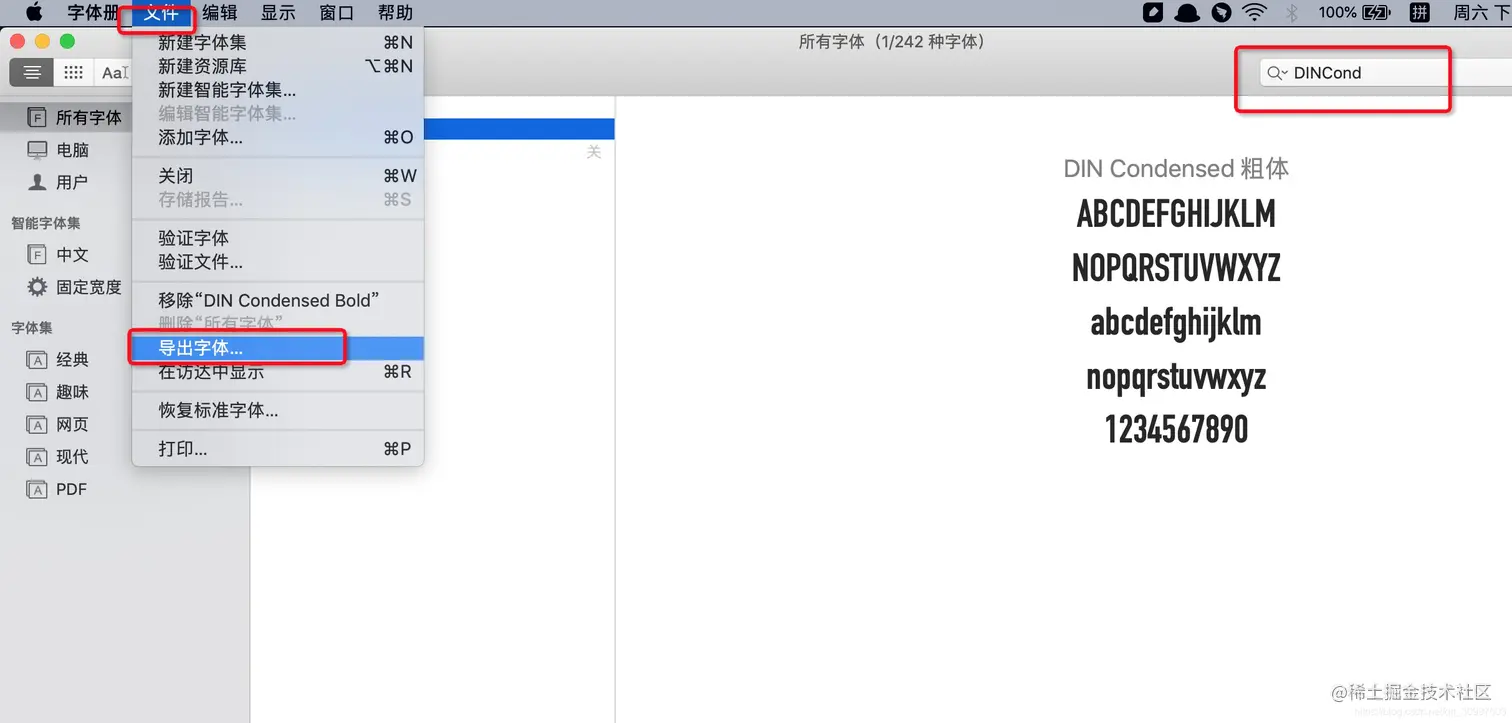Select 用户 in the sidebar
The height and width of the screenshot is (723, 1512).
(72, 182)
